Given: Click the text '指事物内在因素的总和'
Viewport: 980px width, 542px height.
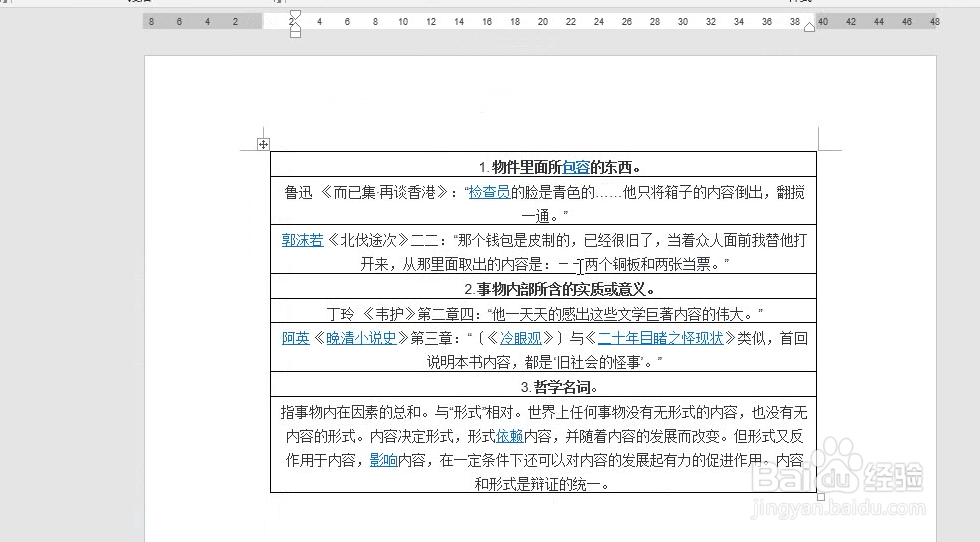Looking at the screenshot, I should pyautogui.click(x=350, y=412).
